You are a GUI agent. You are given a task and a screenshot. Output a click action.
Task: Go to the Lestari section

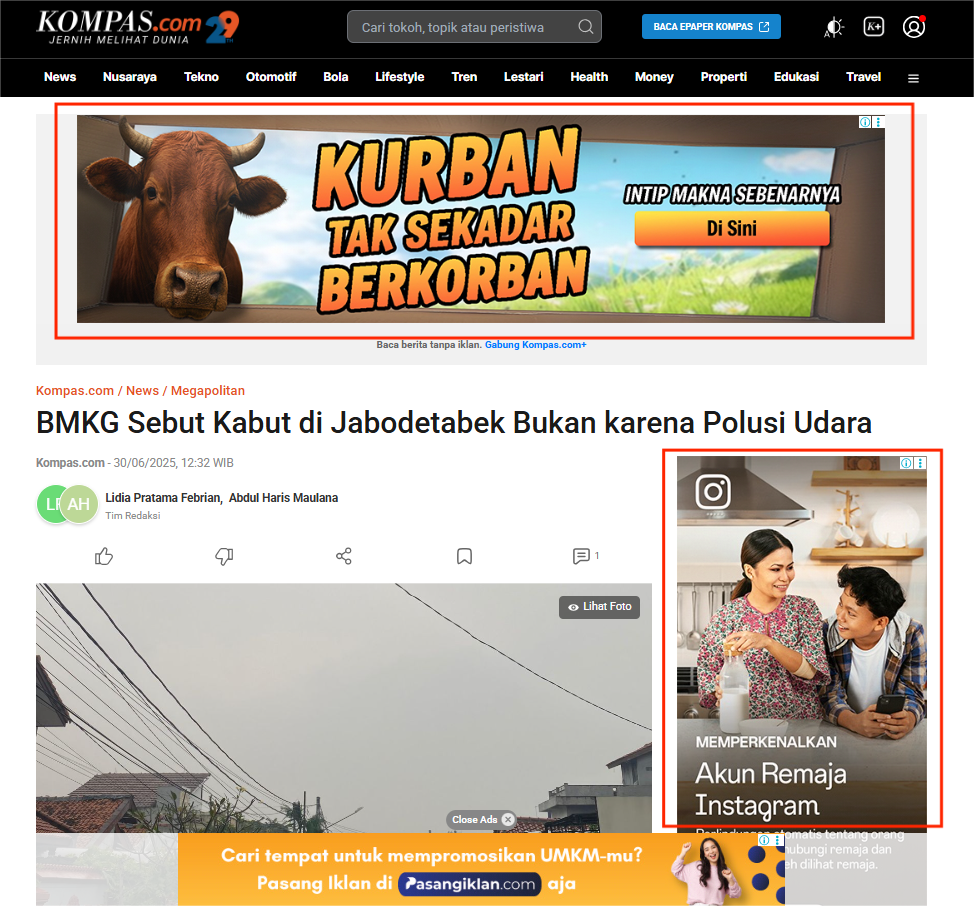click(x=524, y=77)
